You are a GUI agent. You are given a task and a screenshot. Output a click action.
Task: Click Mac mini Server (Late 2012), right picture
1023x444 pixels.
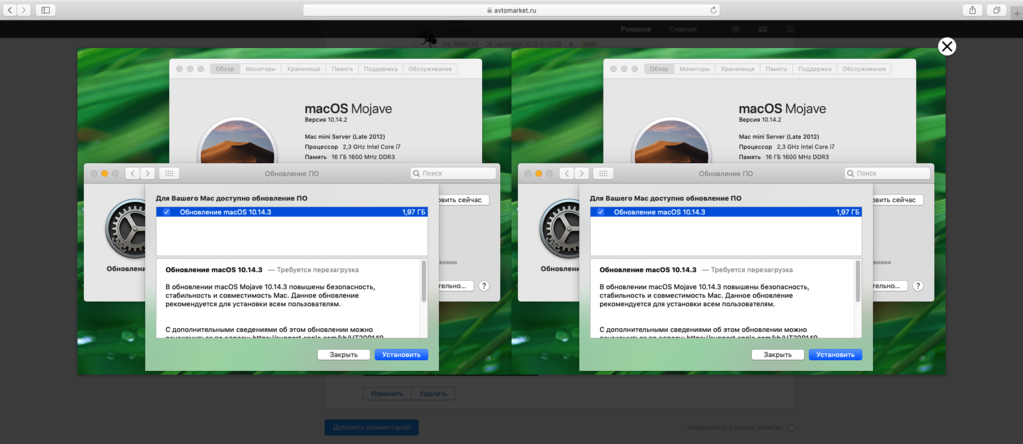[x=779, y=137]
